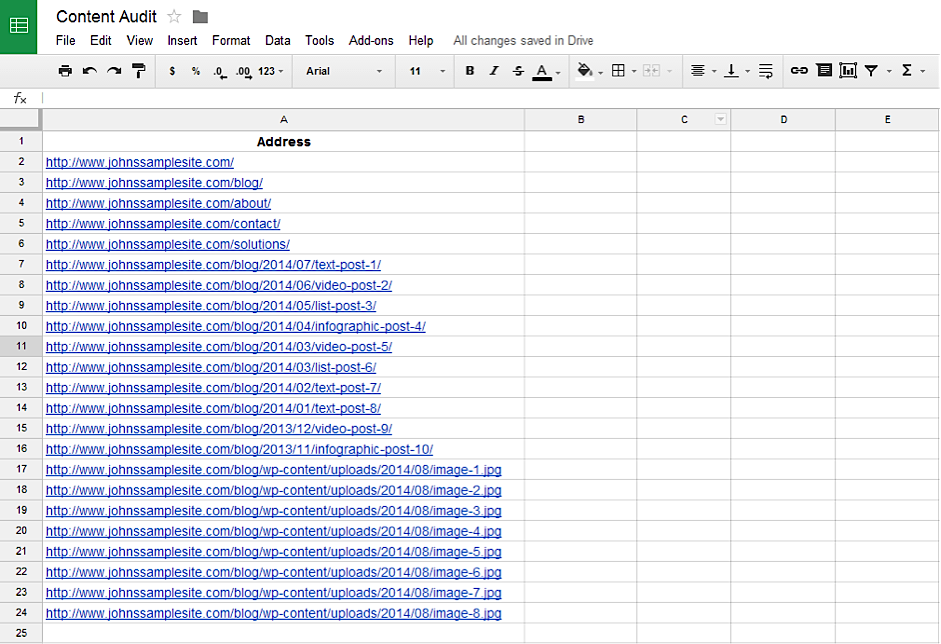
Task: Open the Data menu
Action: pos(277,41)
